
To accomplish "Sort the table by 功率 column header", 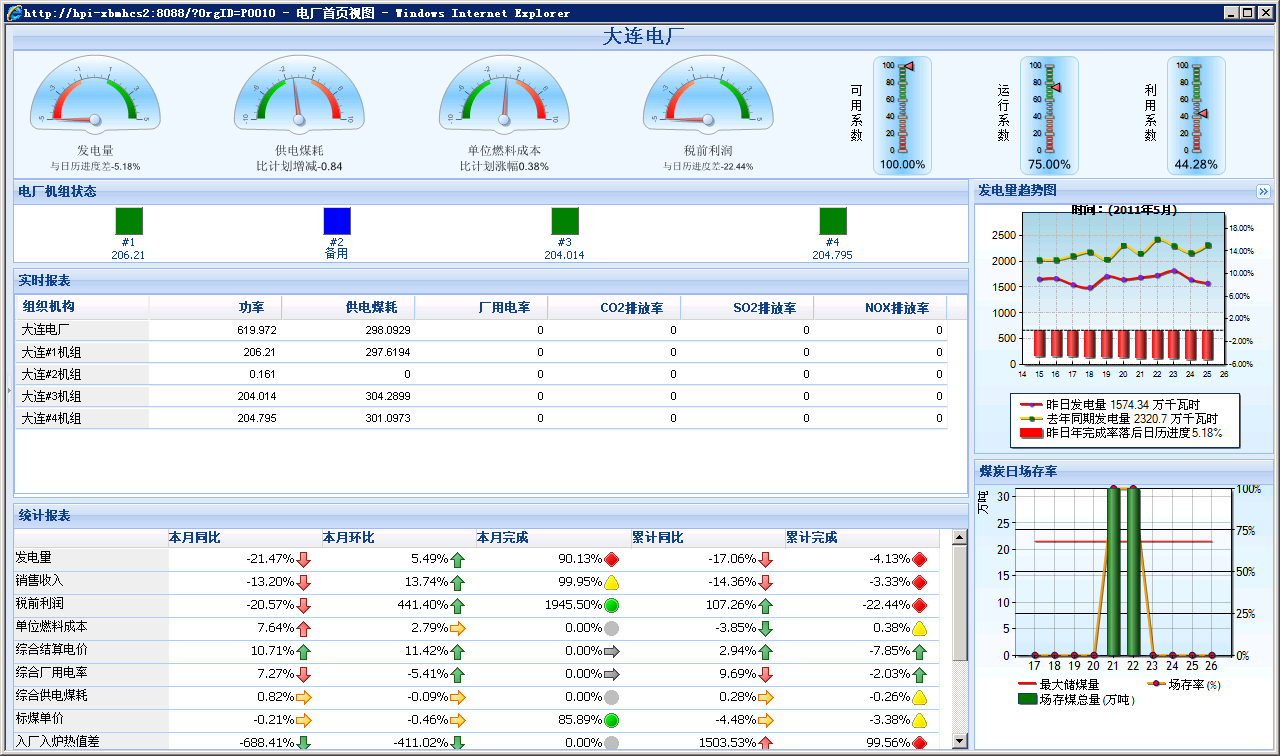I will point(215,308).
